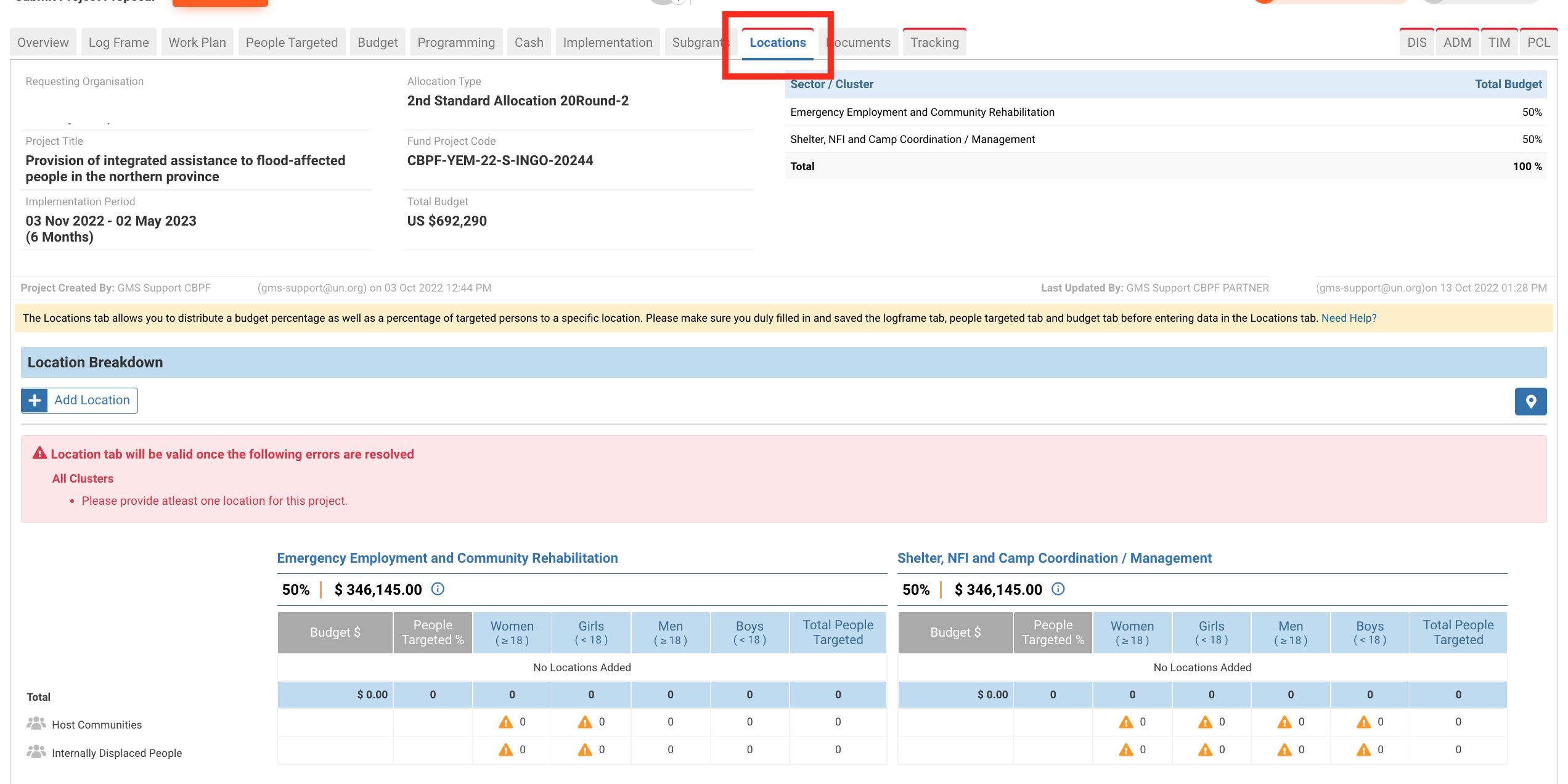Click the 'Please provide atleast one location' error message

pos(214,500)
